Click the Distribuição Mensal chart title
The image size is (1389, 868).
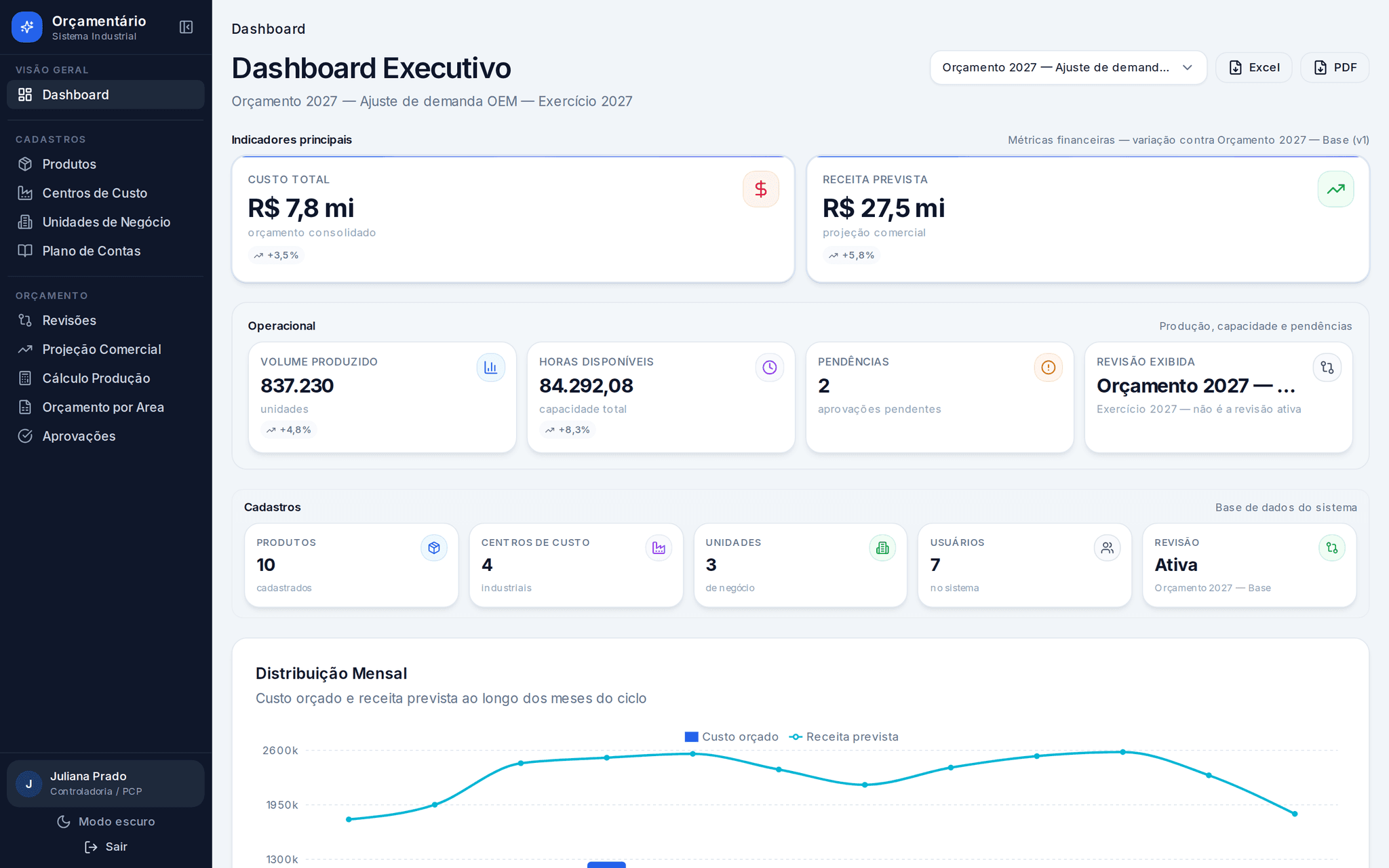click(331, 673)
